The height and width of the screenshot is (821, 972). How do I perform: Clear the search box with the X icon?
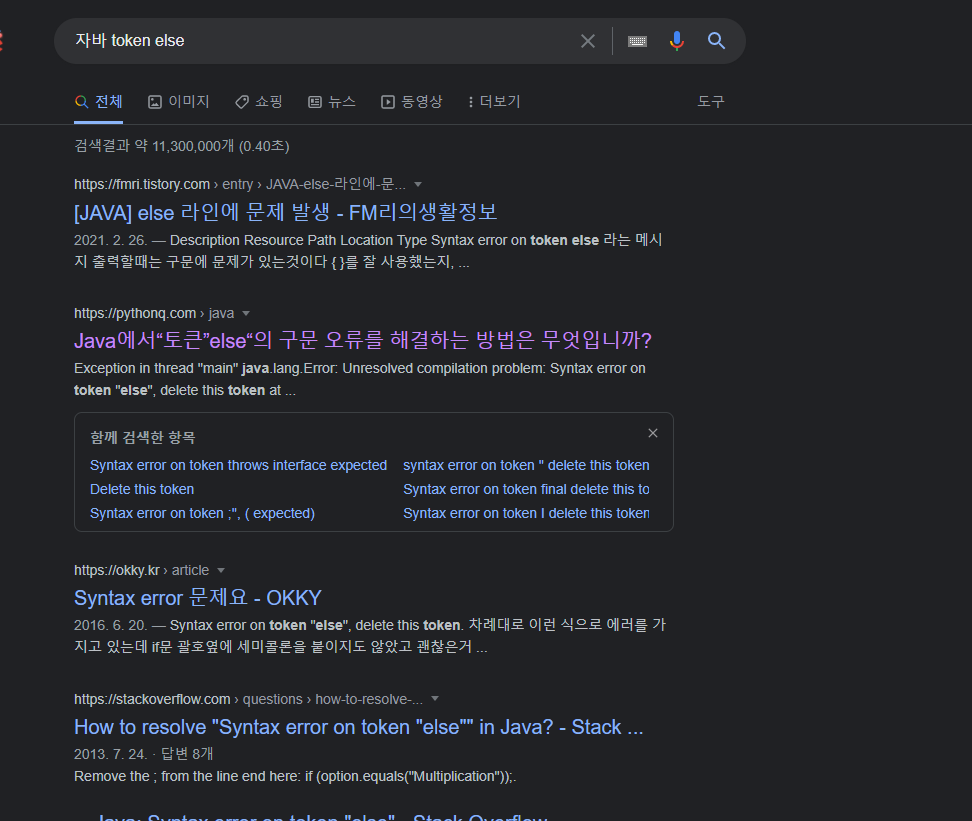tap(588, 41)
